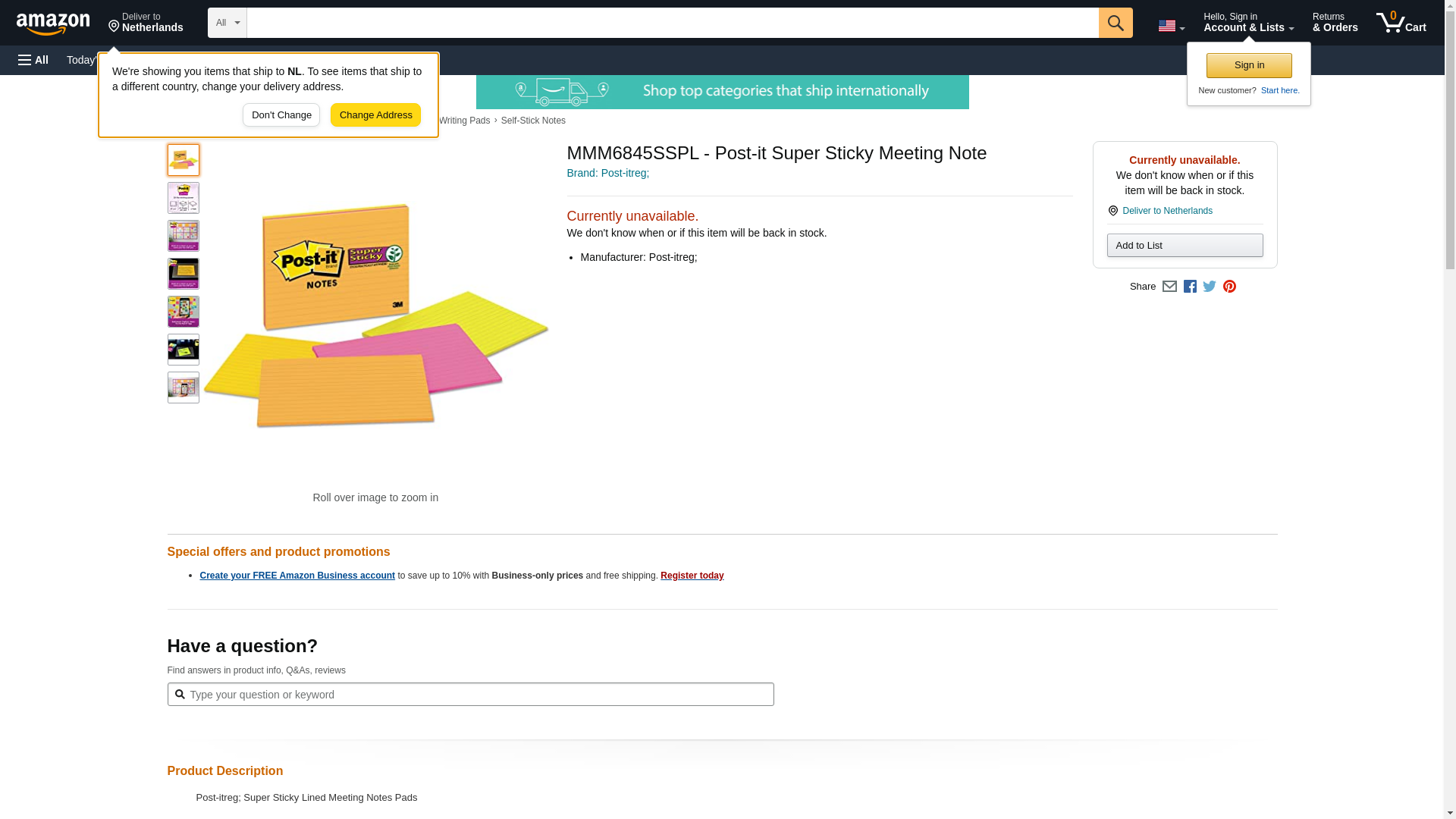Share via email icon
Viewport: 1456px width, 819px height.
(1169, 287)
